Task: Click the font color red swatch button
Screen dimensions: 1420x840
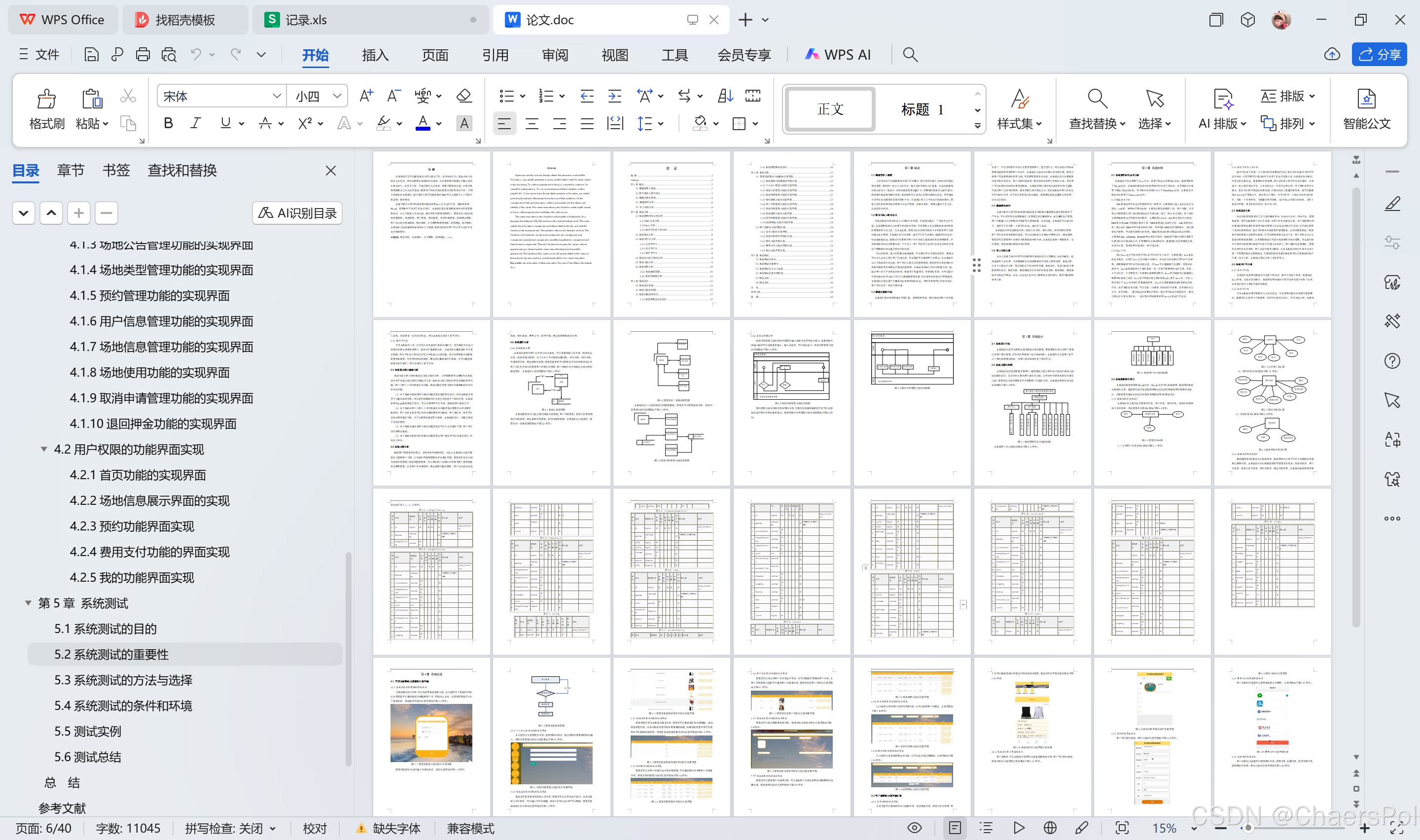Action: coord(423,123)
